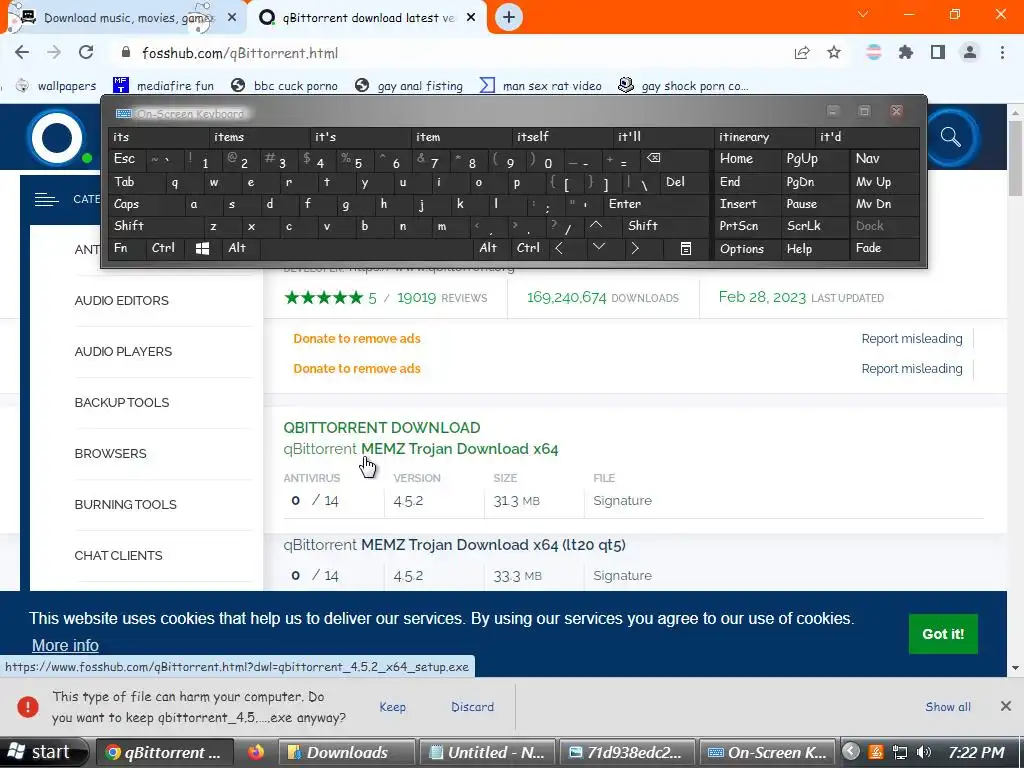Open Firefox from the taskbar

(x=256, y=752)
